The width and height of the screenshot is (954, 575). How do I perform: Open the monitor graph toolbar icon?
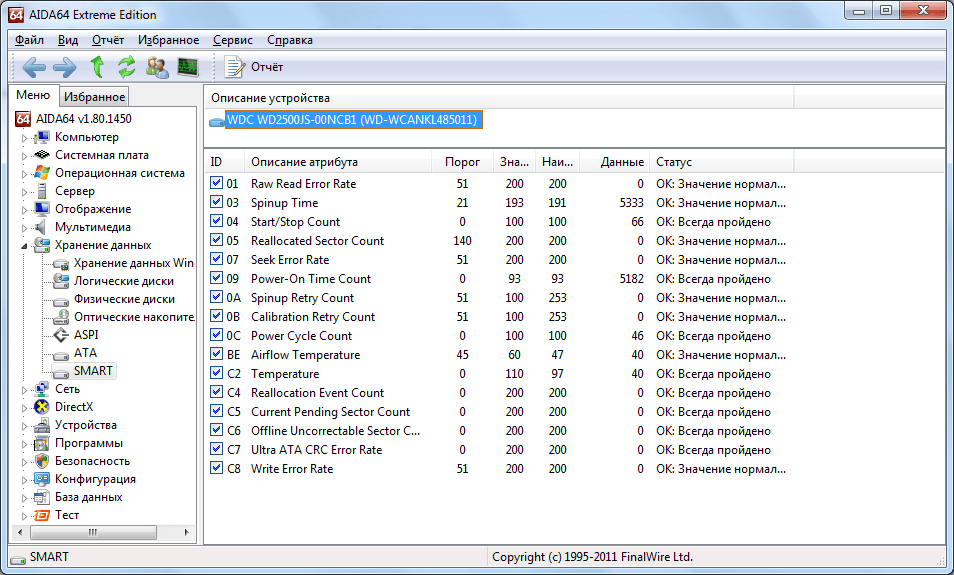[x=187, y=67]
